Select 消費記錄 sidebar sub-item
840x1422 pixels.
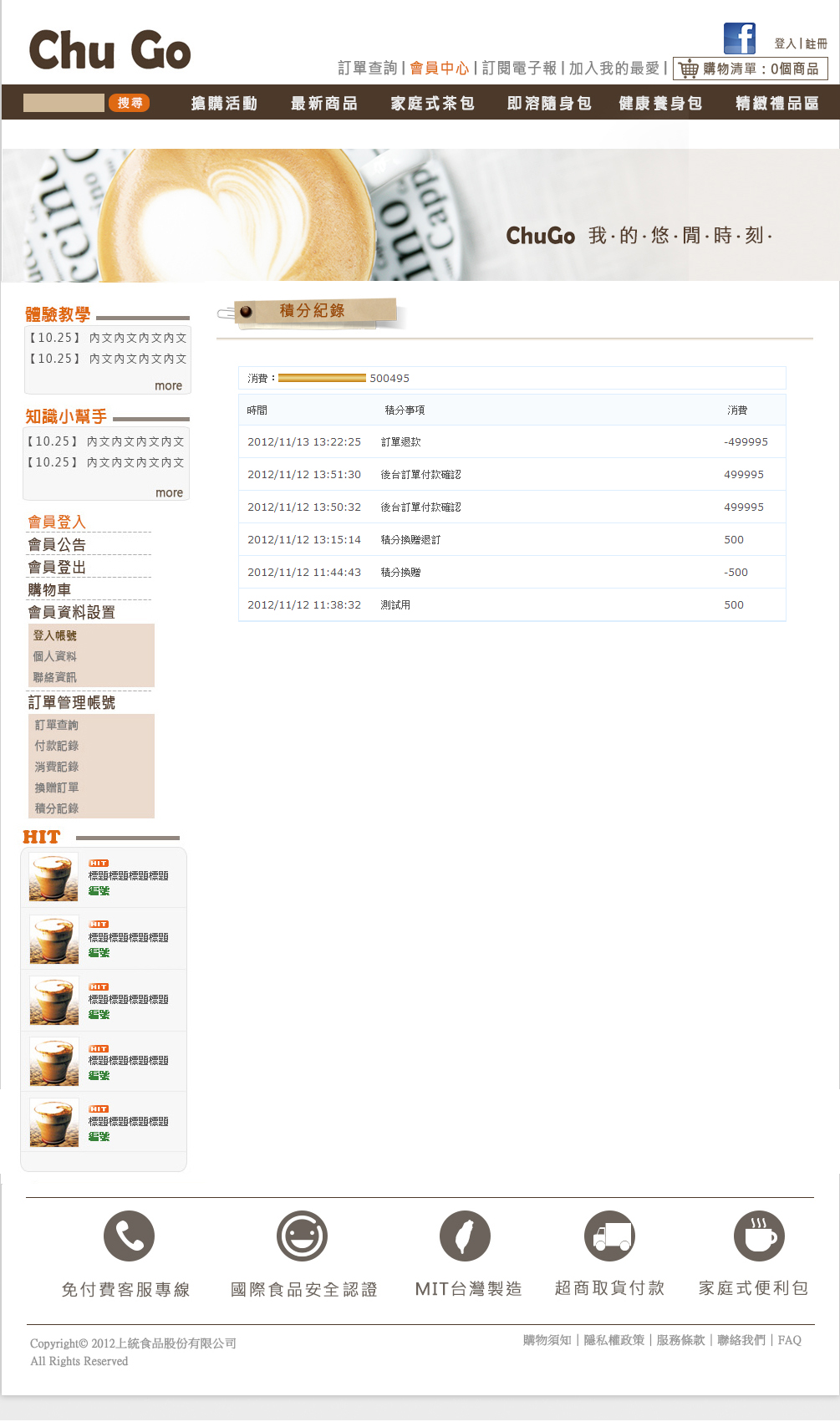[x=57, y=767]
